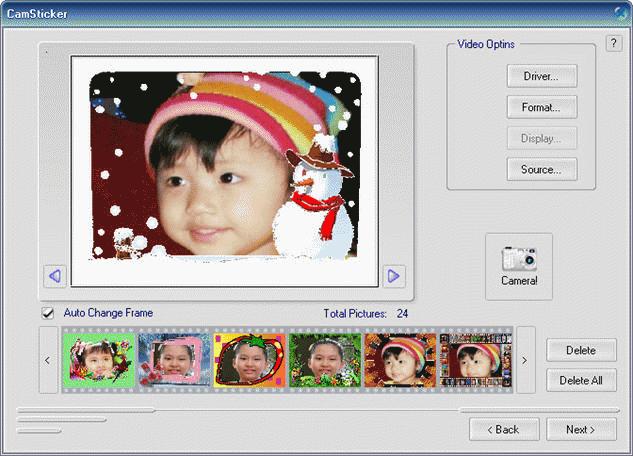Select the orange autumn frame thumbnail

(x=400, y=360)
